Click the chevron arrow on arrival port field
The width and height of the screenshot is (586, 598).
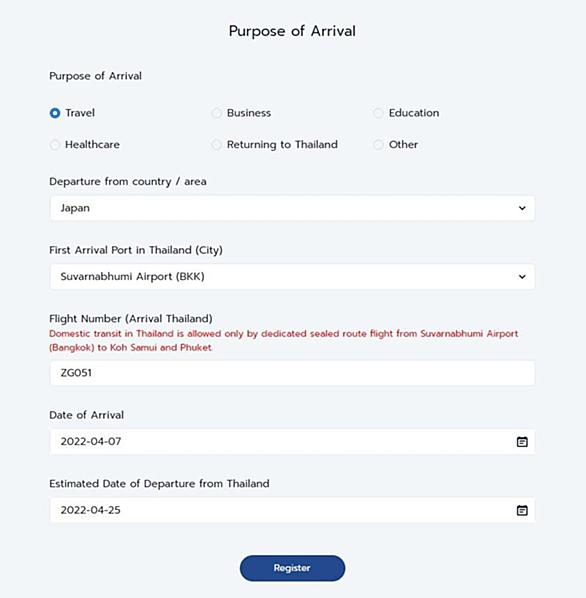click(x=522, y=277)
